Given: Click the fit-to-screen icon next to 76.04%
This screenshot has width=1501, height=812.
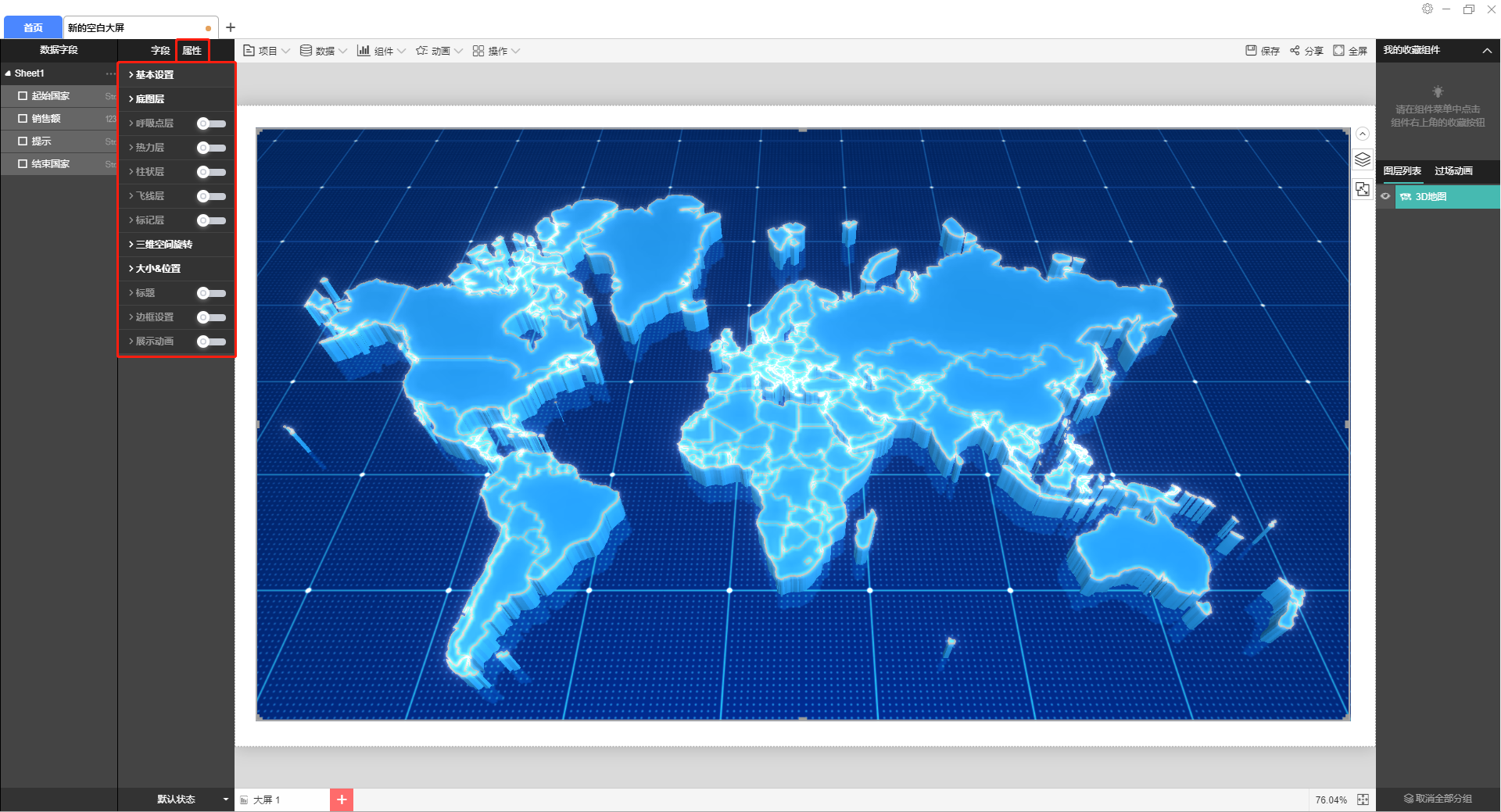Looking at the screenshot, I should (x=1363, y=799).
